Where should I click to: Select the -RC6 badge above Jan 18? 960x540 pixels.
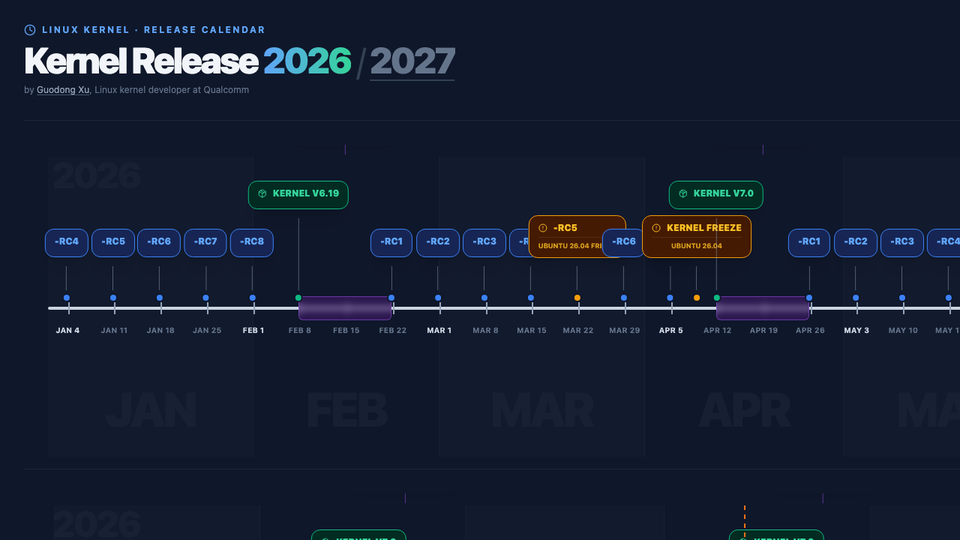coord(159,242)
